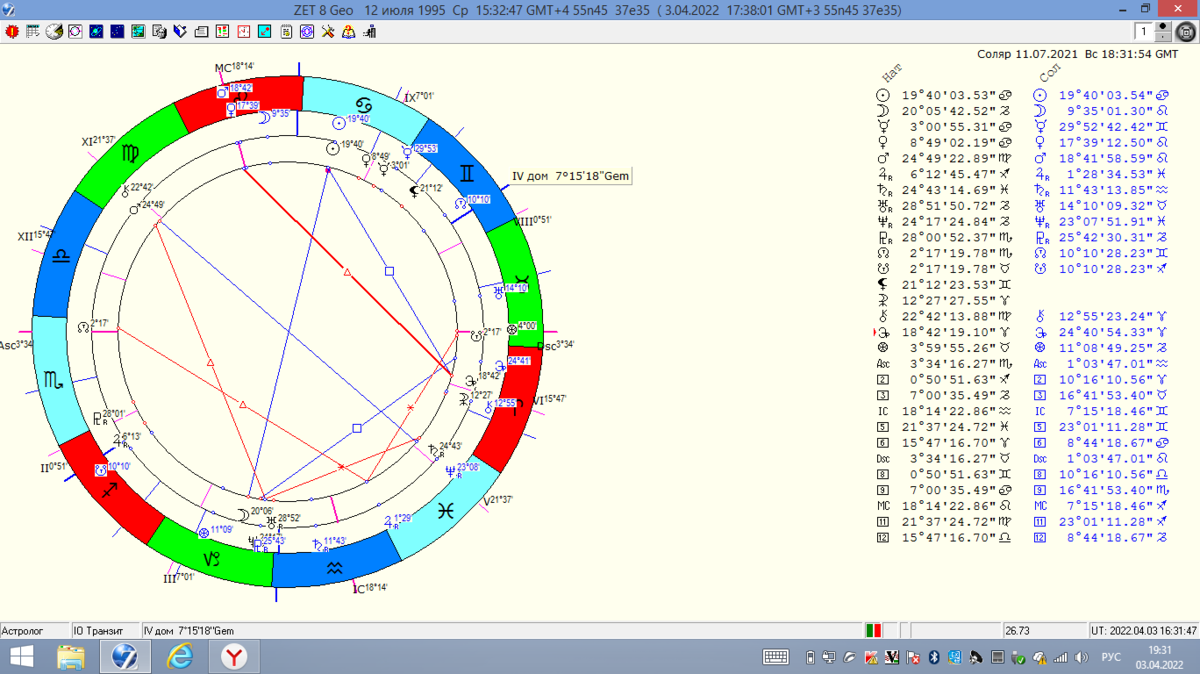Open settings via wrench and screwdriver icon

tap(328, 32)
